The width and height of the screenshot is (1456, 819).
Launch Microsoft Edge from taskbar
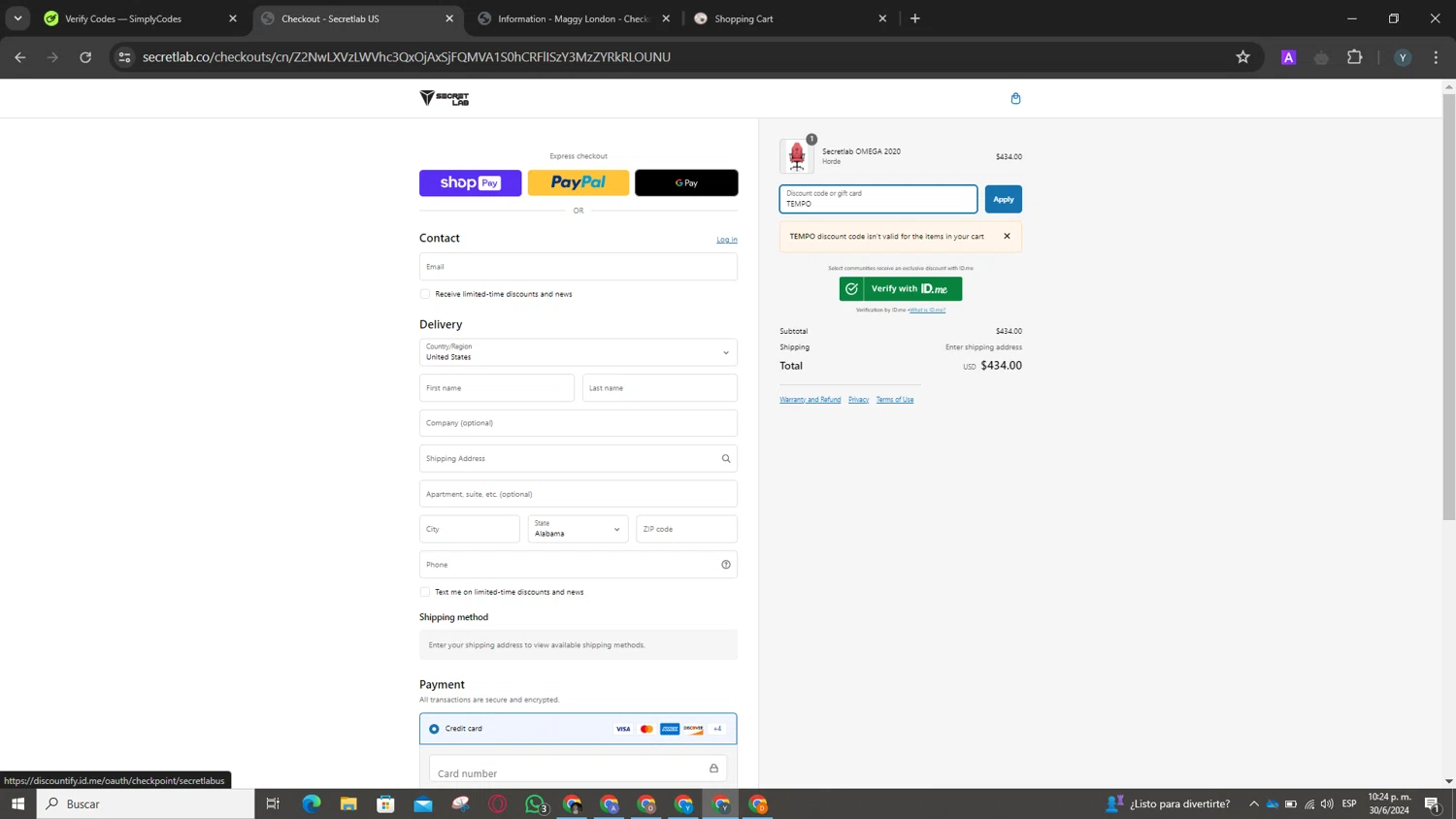point(311,803)
